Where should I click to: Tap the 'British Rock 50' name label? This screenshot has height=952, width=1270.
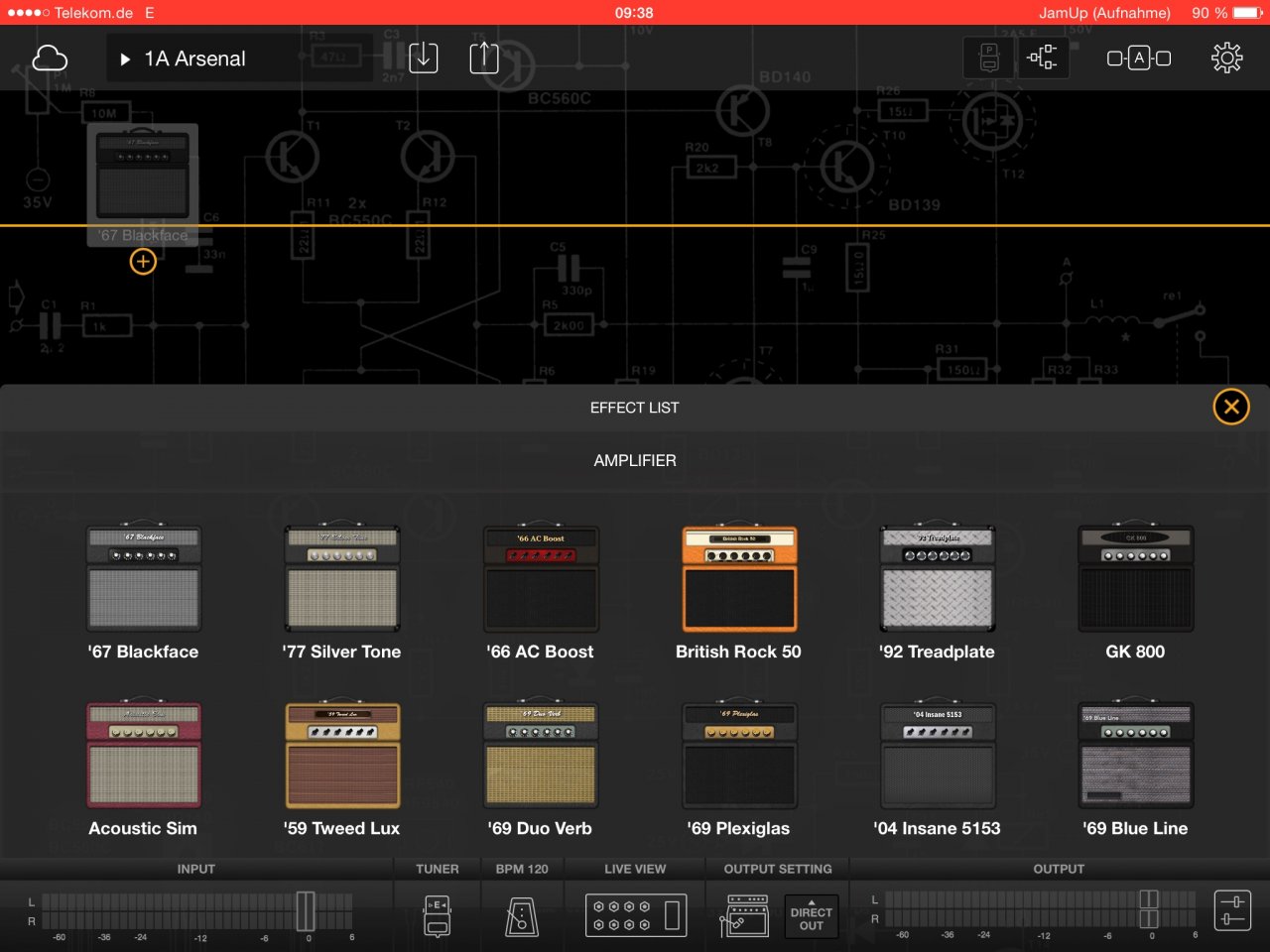[x=738, y=652]
